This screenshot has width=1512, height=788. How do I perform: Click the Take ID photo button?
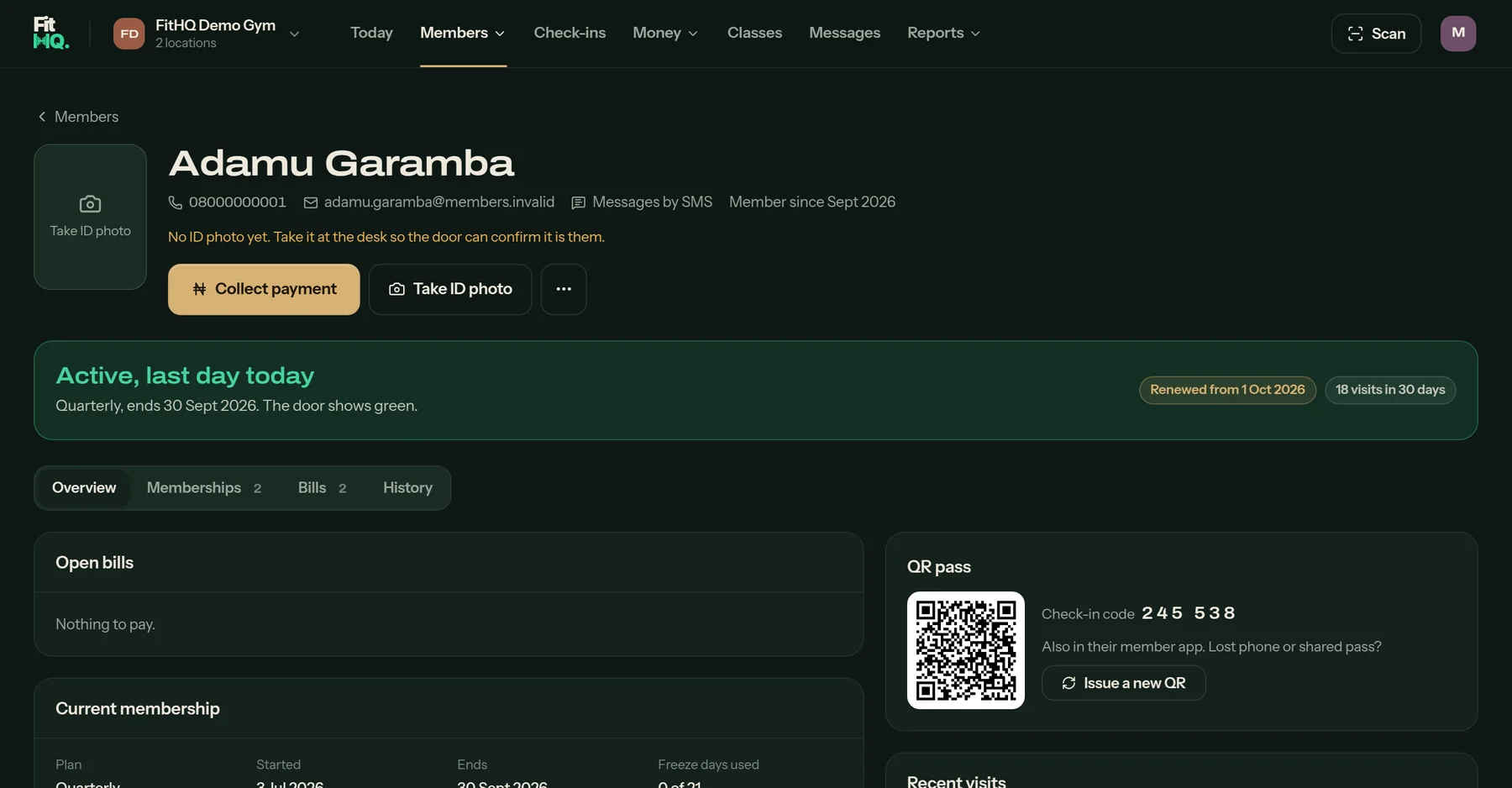coord(450,289)
